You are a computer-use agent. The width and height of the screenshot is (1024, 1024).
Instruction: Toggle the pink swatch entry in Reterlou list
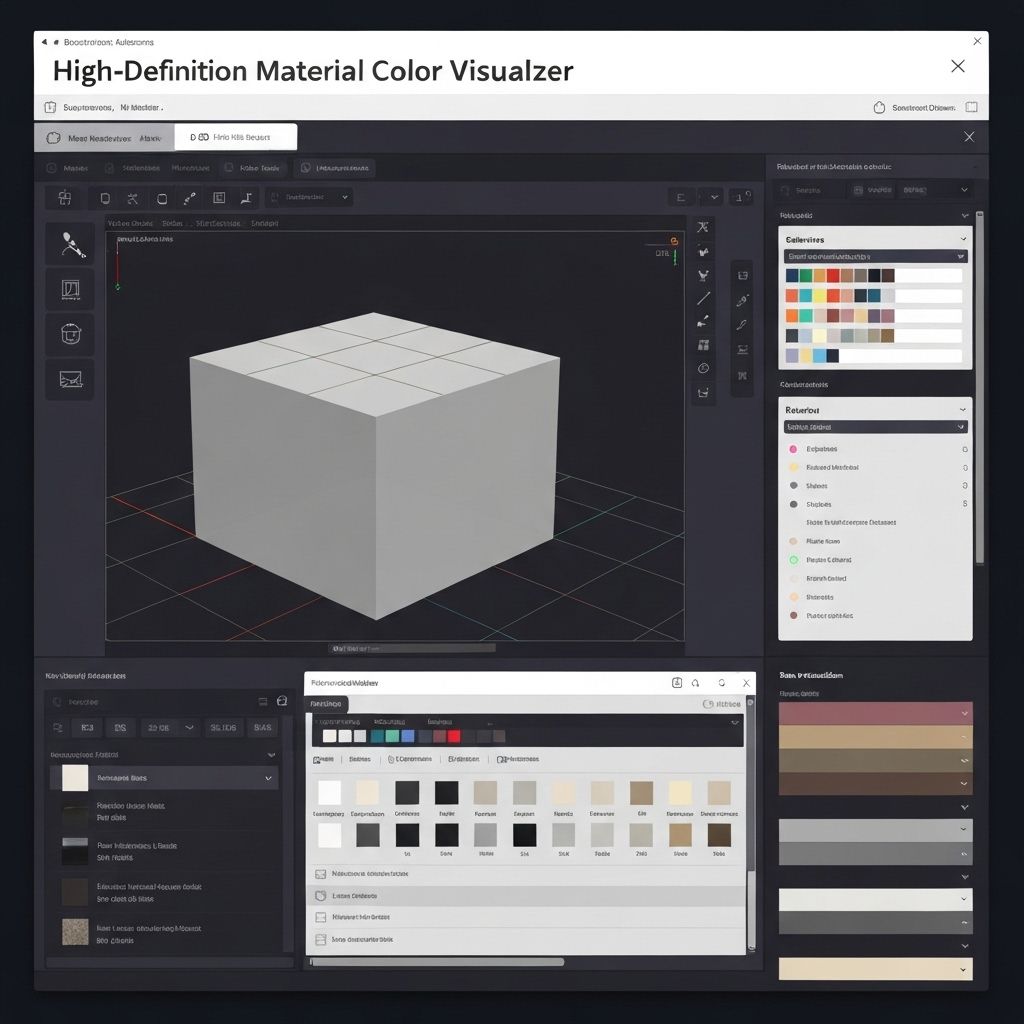click(x=792, y=449)
